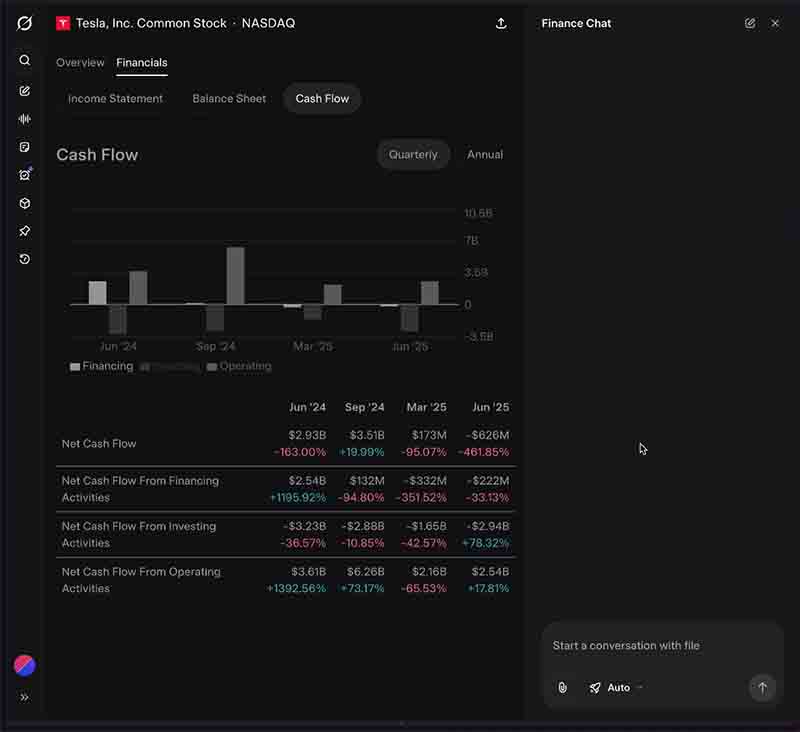This screenshot has width=800, height=732.
Task: Click the Jun '24 Financing chart bar
Action: [x=97, y=293]
